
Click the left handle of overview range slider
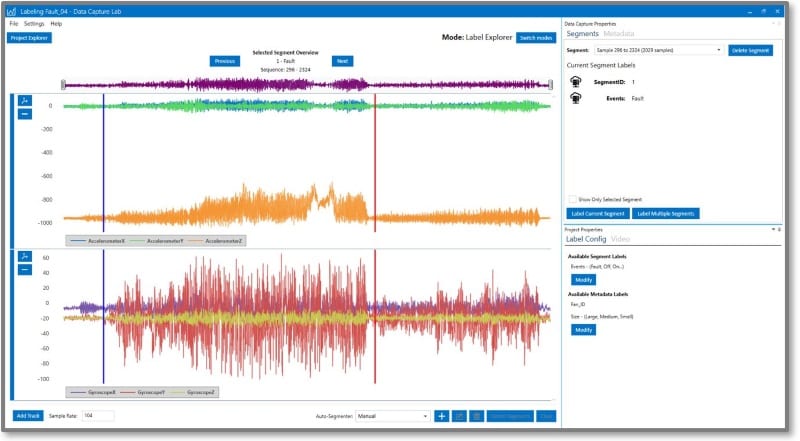(64, 85)
